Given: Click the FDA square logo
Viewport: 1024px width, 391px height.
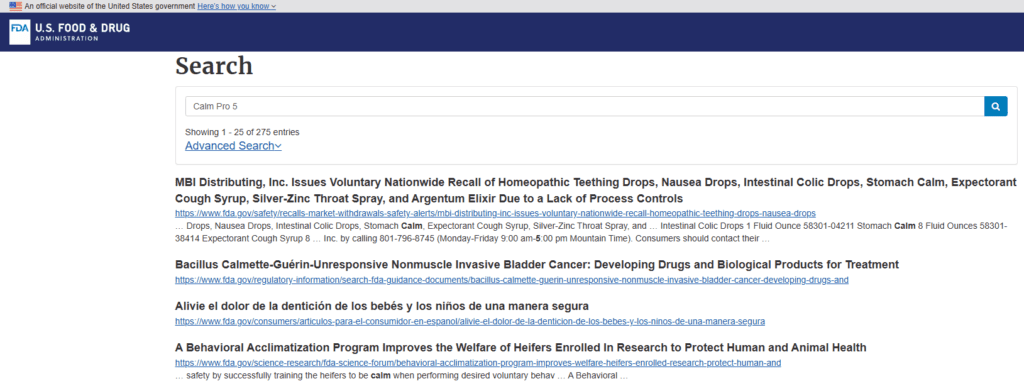Looking at the screenshot, I should click(x=20, y=32).
